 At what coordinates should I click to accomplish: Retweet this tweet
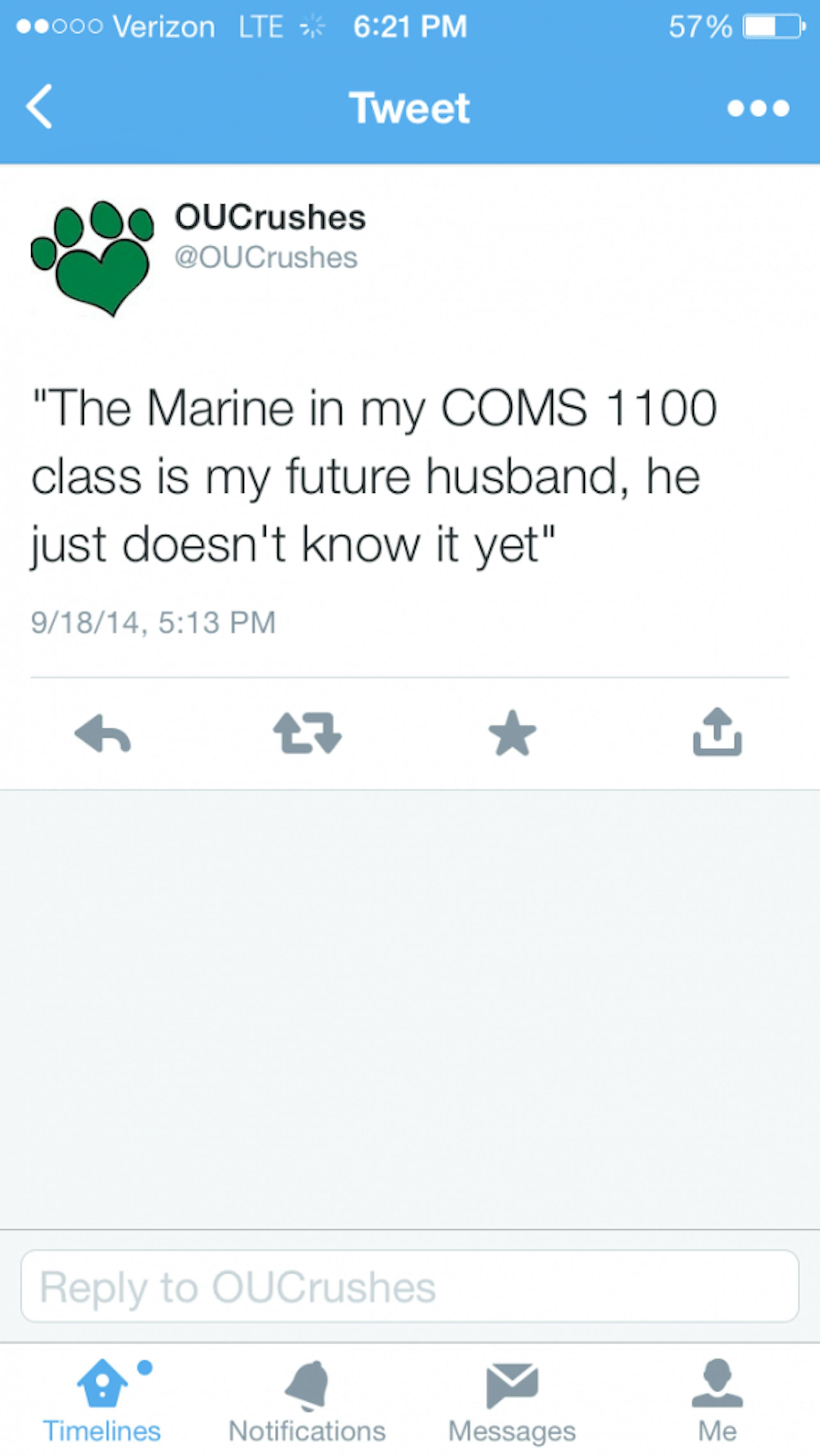307,734
